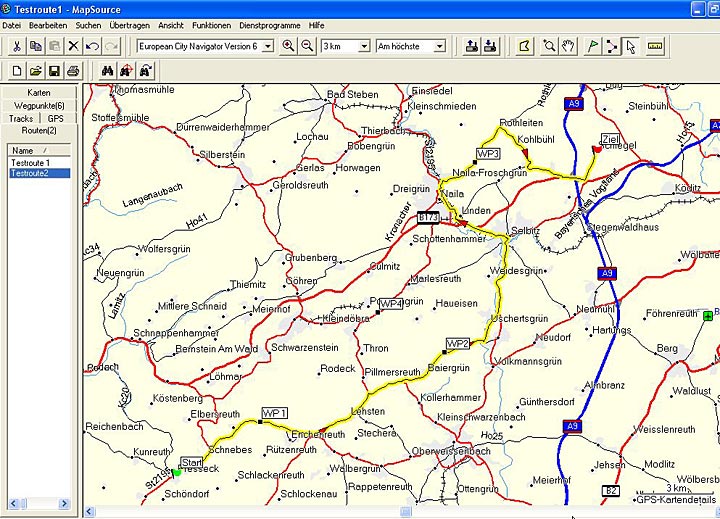Enable the Selection arrow tool

(x=630, y=46)
